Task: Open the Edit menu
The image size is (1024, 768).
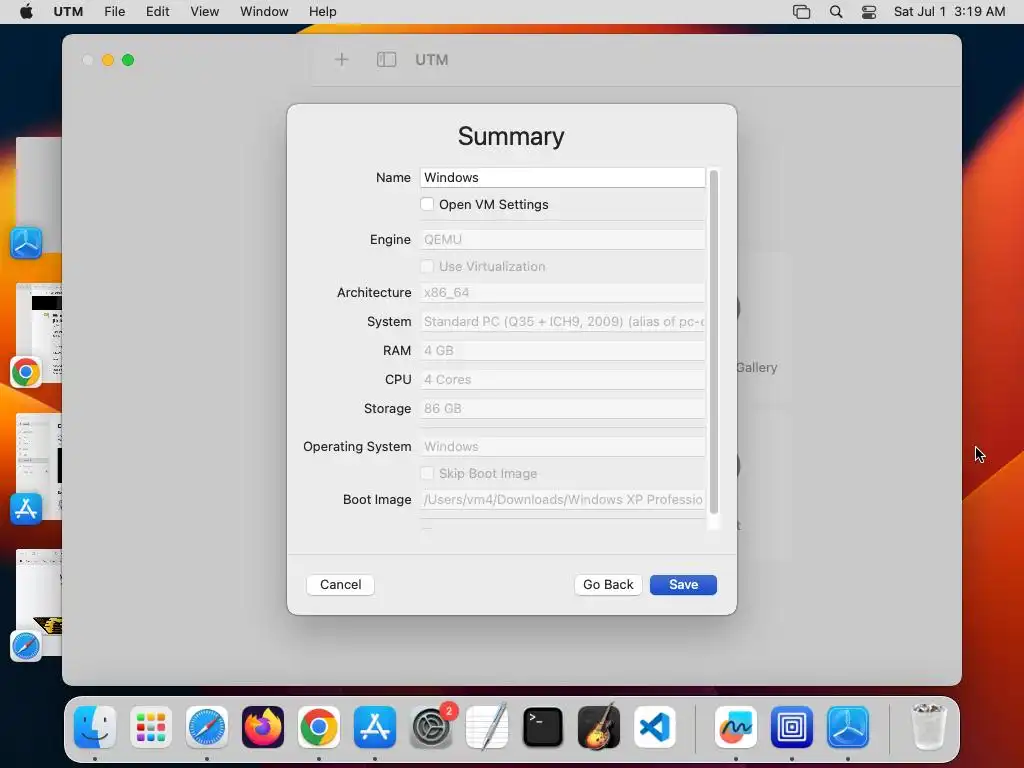Action: coord(157,12)
